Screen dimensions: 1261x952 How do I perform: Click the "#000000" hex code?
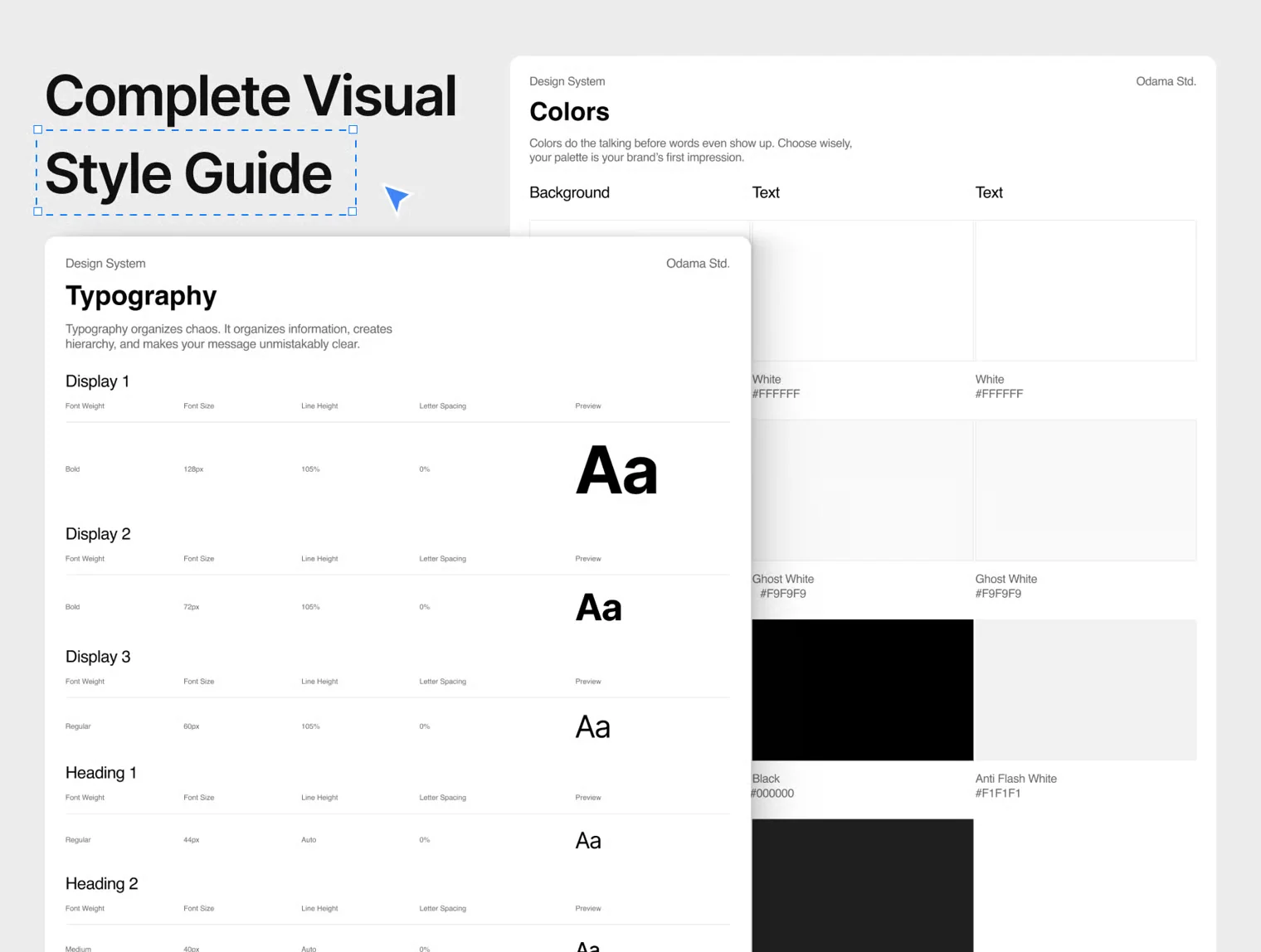tap(773, 794)
